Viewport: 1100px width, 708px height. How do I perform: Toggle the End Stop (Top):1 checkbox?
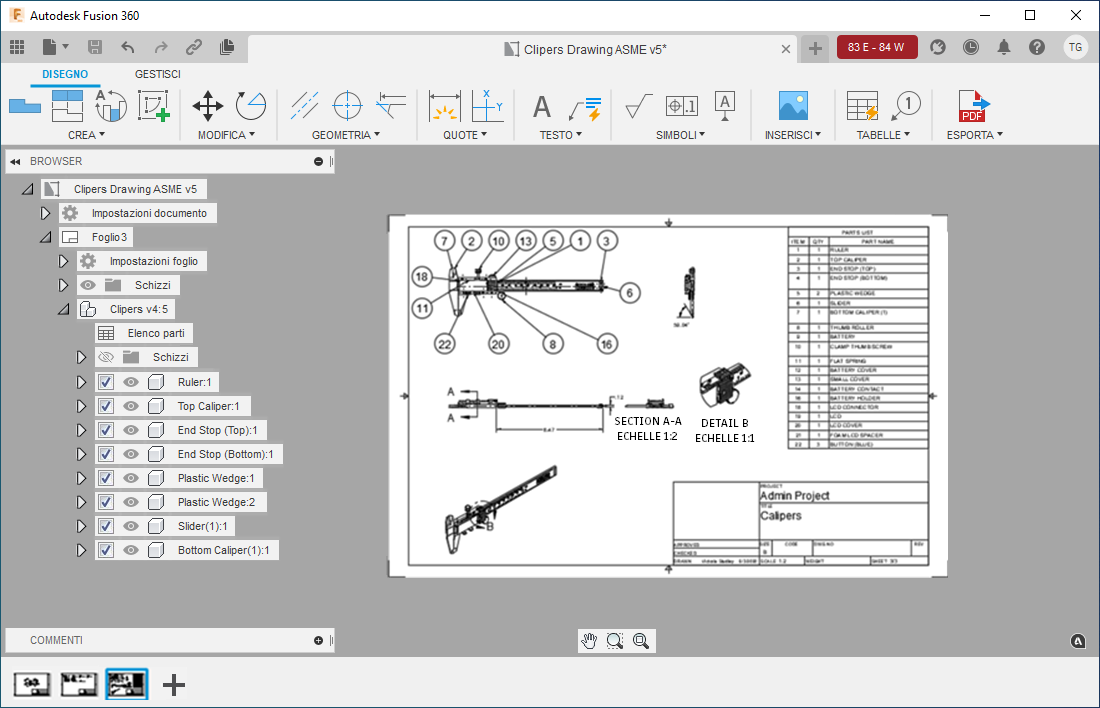click(105, 430)
